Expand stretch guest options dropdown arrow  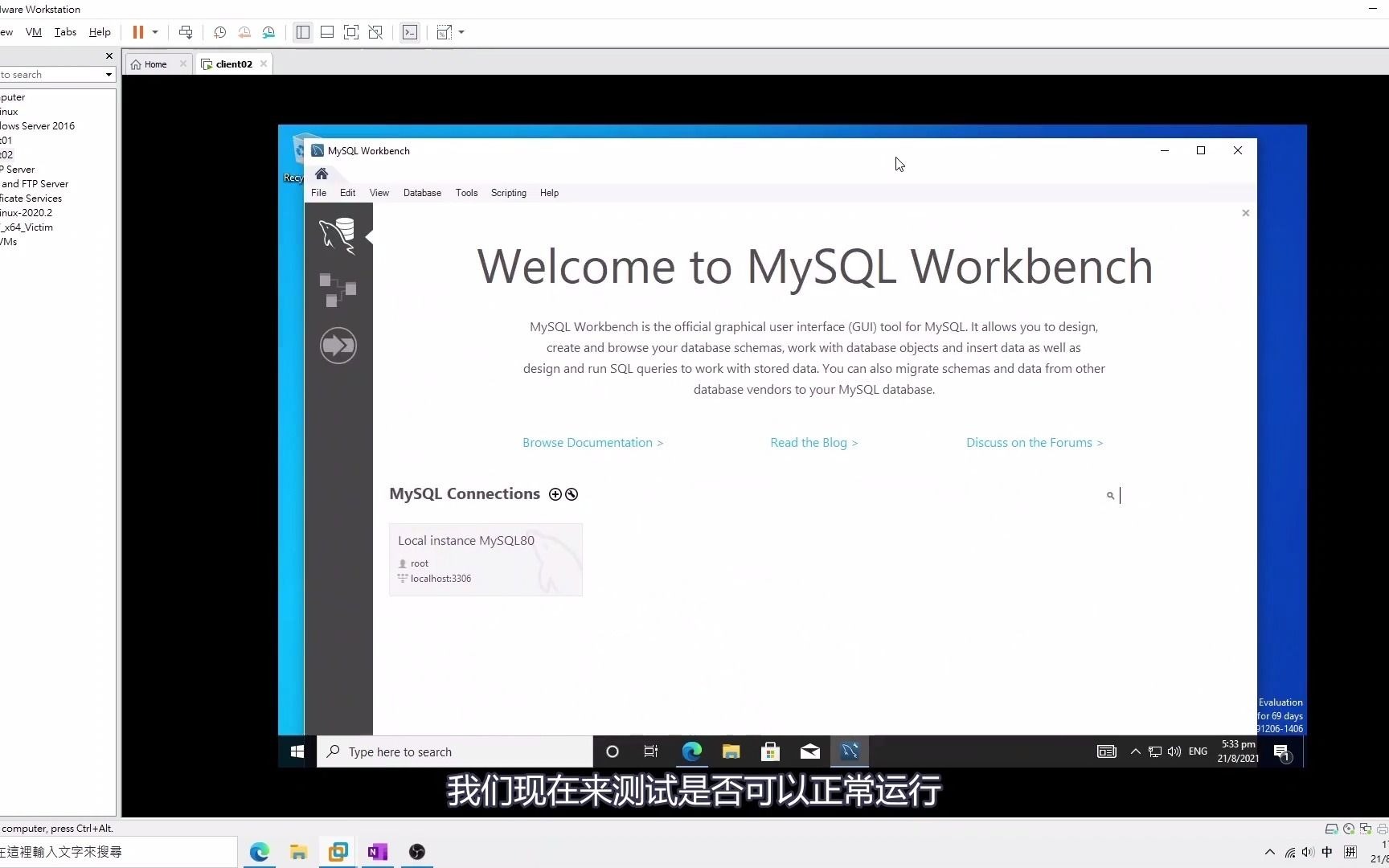pos(461,32)
